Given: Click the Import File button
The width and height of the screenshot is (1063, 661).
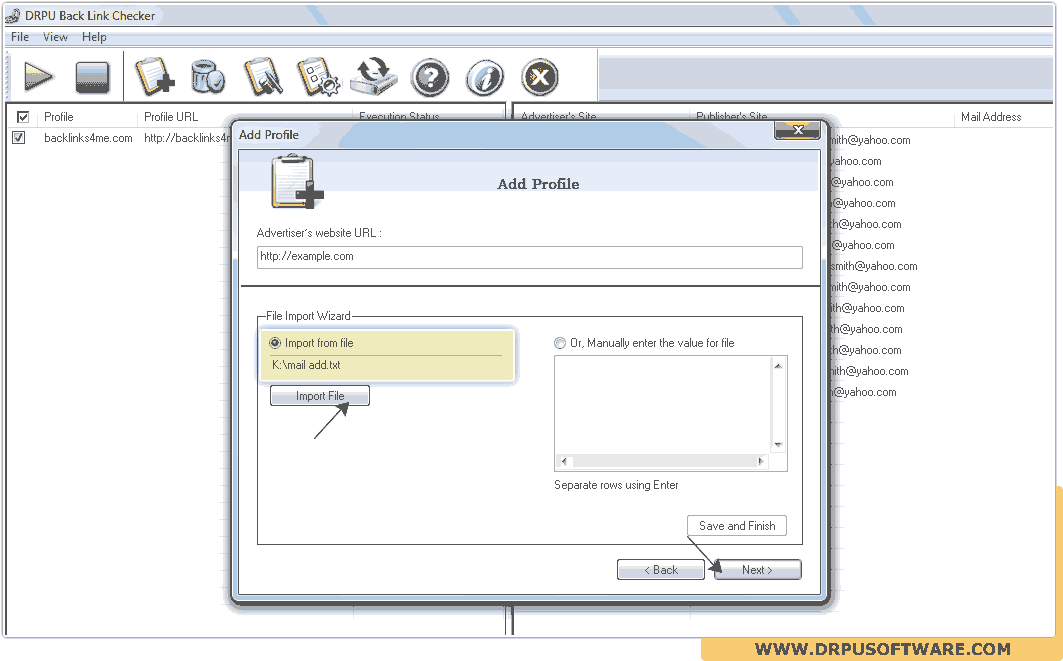Looking at the screenshot, I should (x=320, y=396).
